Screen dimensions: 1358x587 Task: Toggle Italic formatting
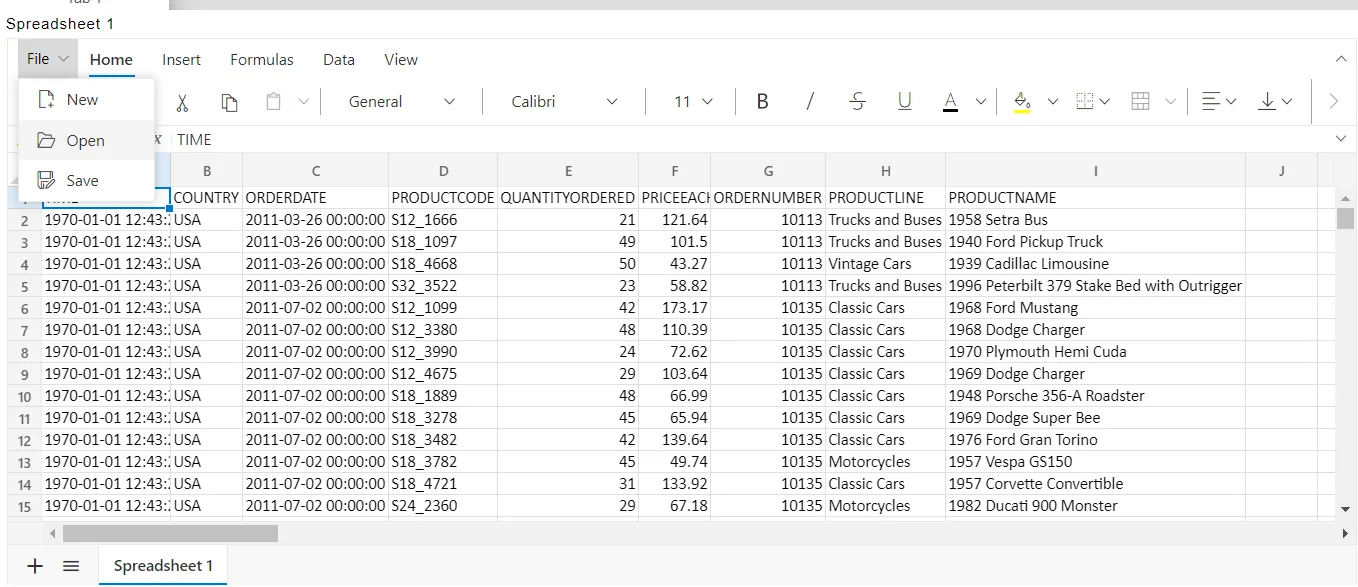[810, 102]
